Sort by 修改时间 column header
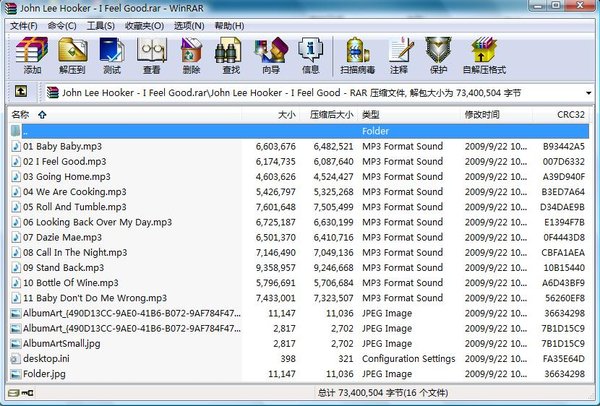 [x=497, y=114]
